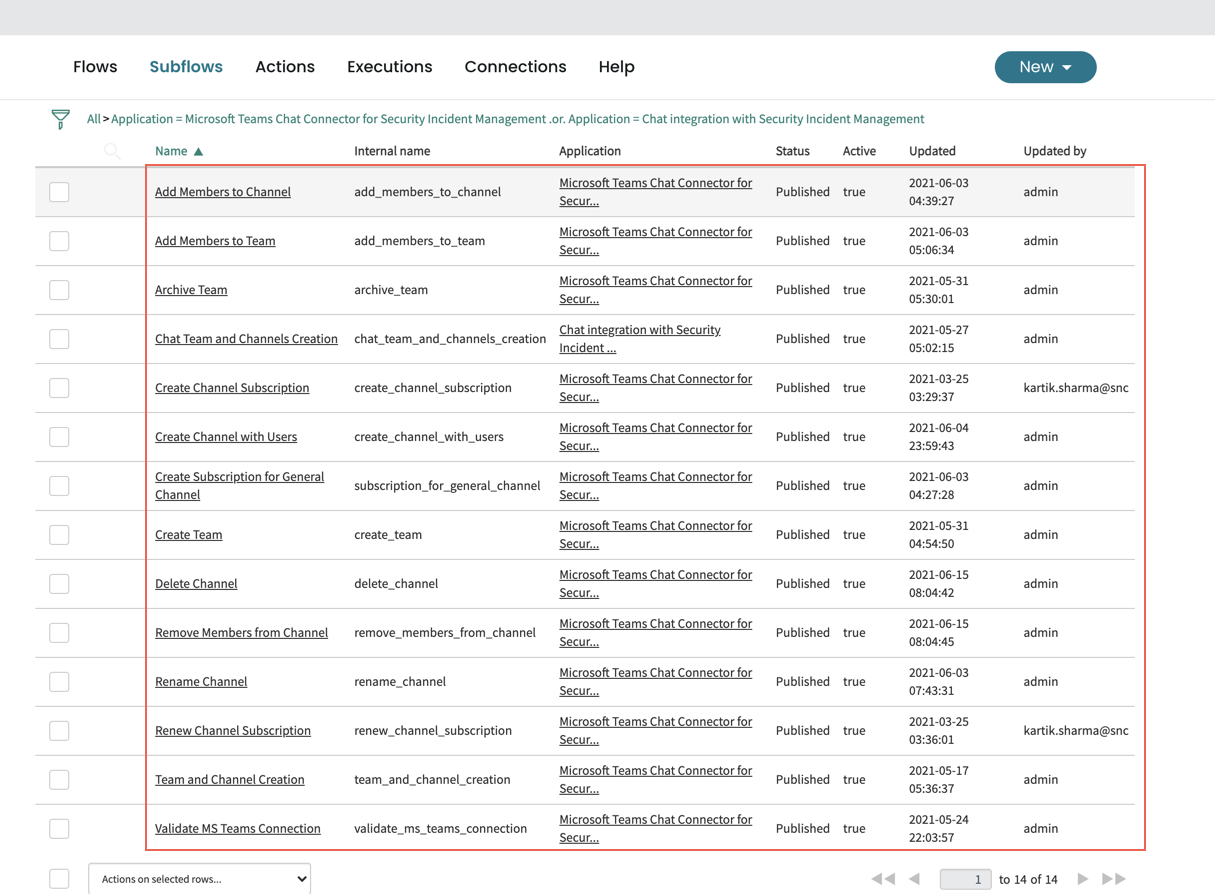The height and width of the screenshot is (894, 1215).
Task: Open the Team and Channel Creation subflow
Action: pos(230,780)
